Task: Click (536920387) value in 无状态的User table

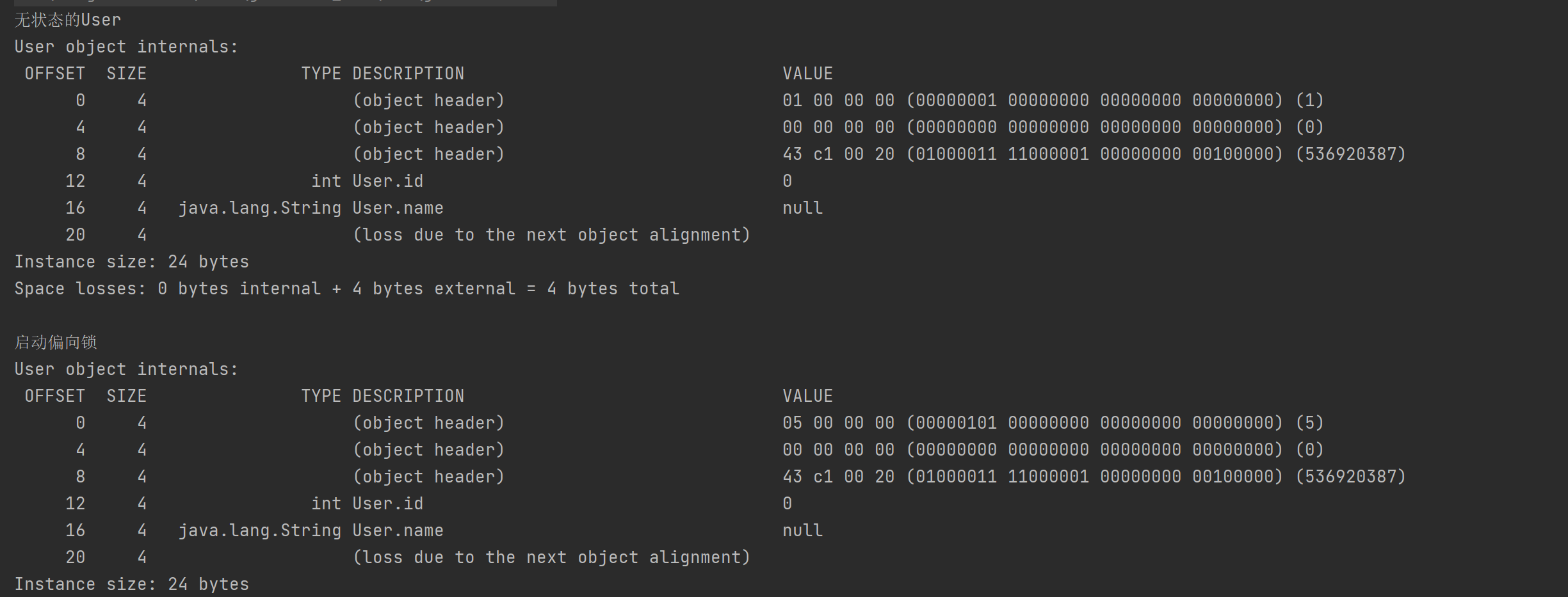Action: (x=1350, y=154)
